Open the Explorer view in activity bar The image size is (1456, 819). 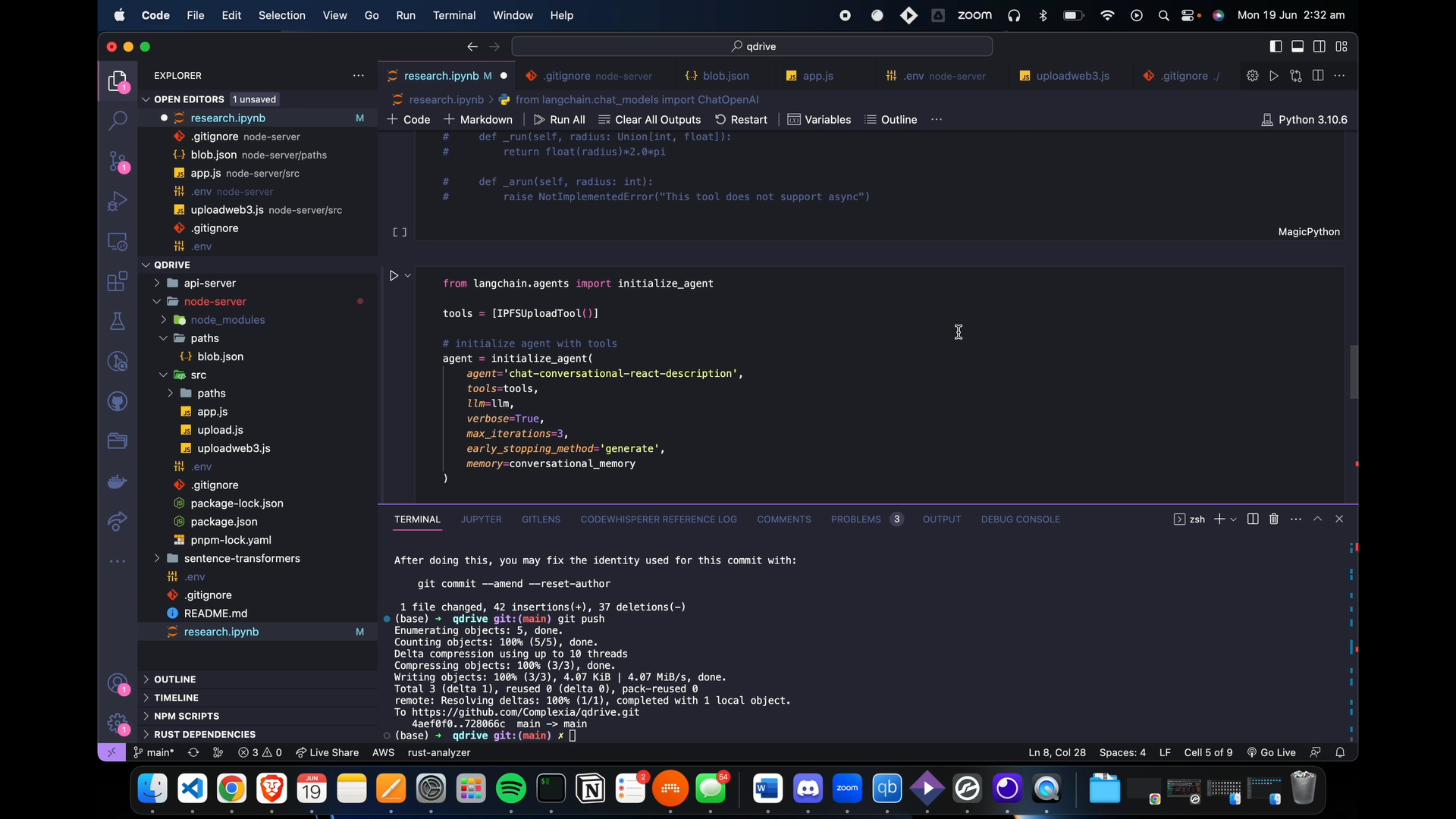[118, 81]
